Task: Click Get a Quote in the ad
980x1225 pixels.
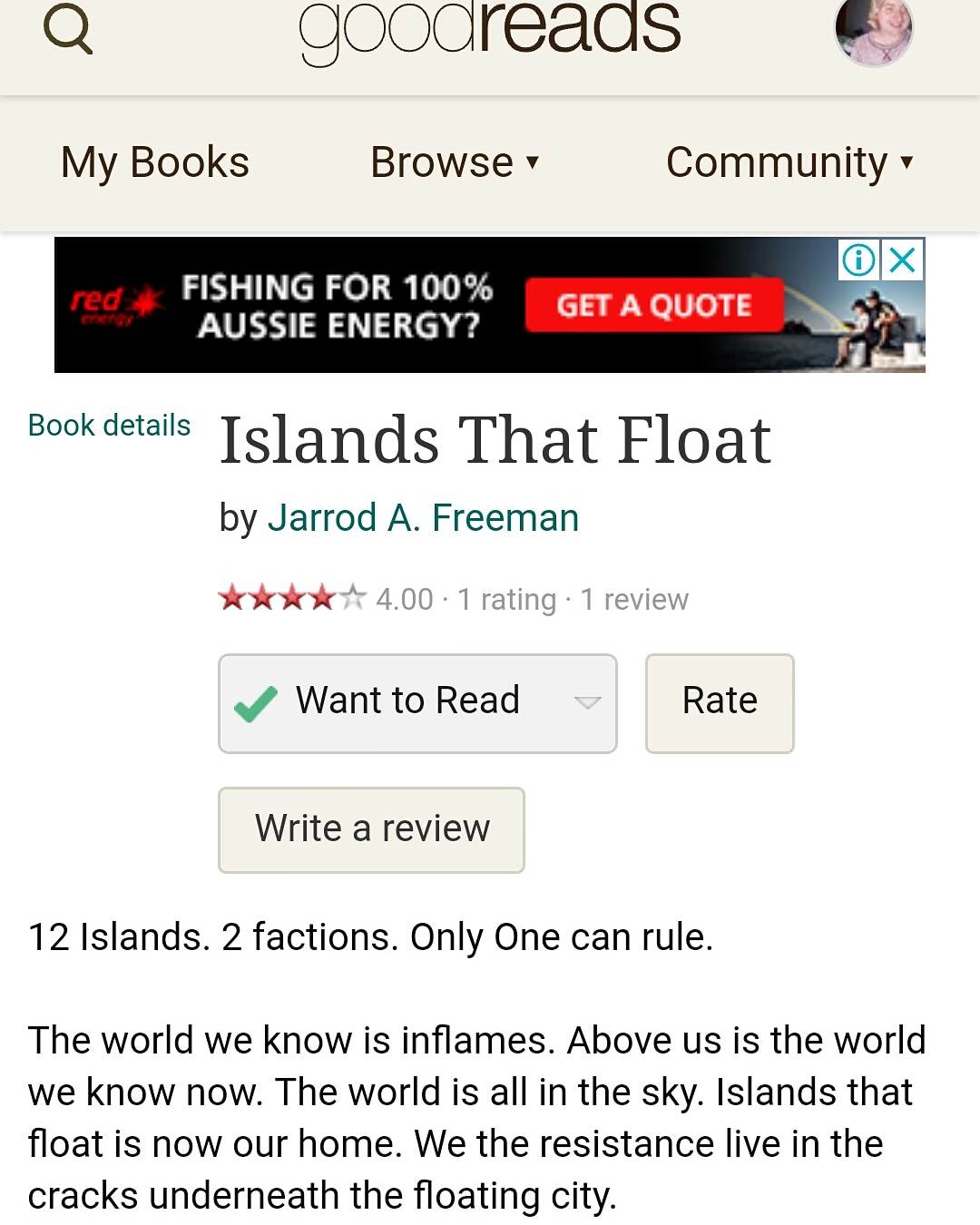Action: click(x=653, y=306)
